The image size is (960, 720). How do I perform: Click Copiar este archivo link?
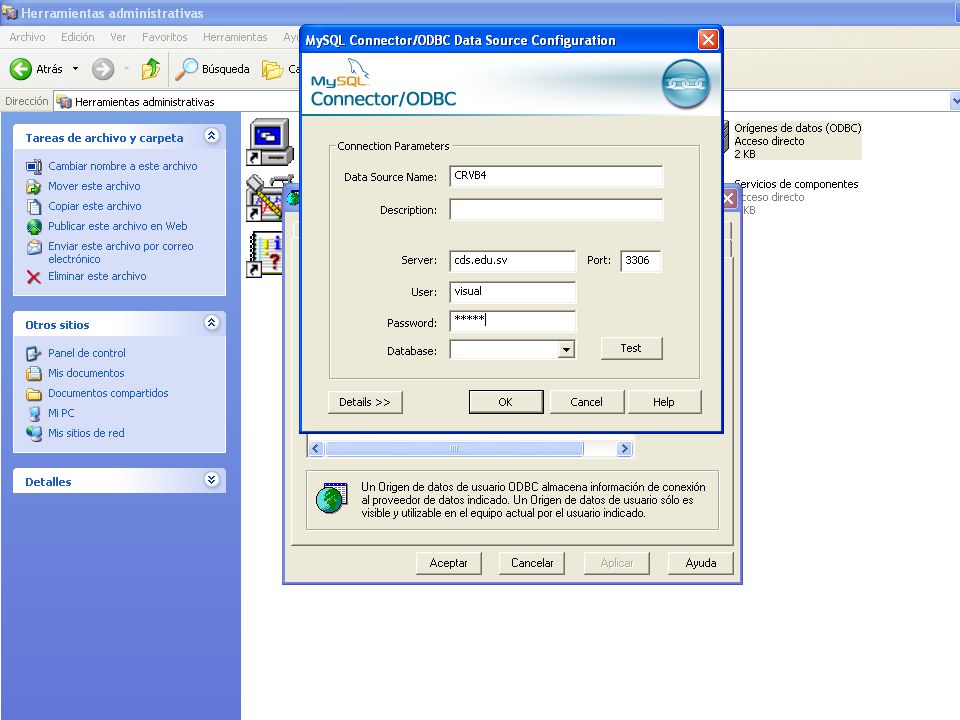[95, 206]
